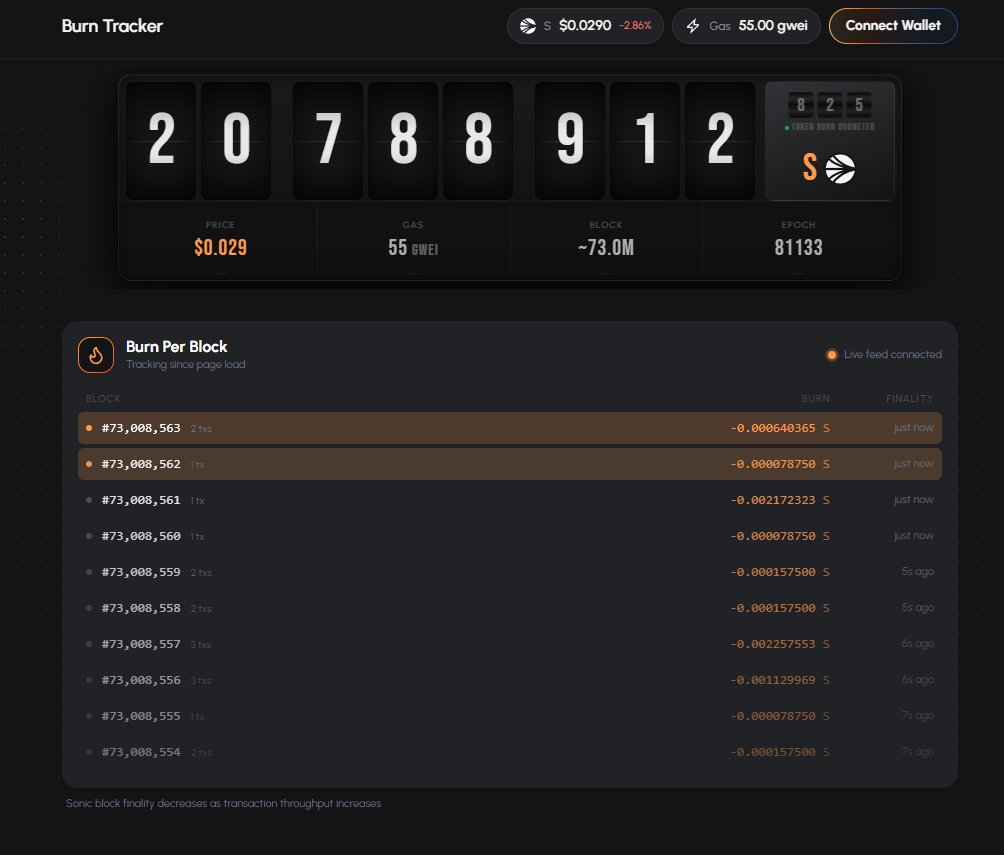
Task: Click the orange dot of block #73,008,563
Action: point(89,428)
